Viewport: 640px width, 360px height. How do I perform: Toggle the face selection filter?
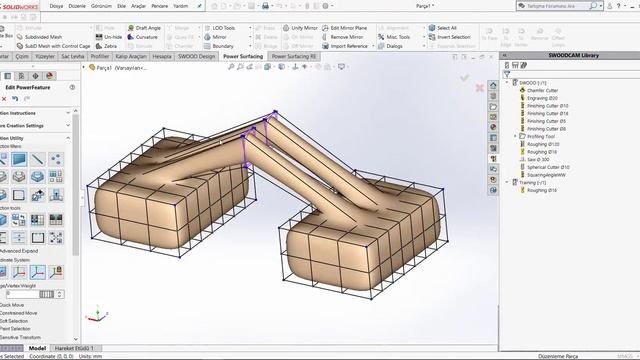tap(19, 159)
